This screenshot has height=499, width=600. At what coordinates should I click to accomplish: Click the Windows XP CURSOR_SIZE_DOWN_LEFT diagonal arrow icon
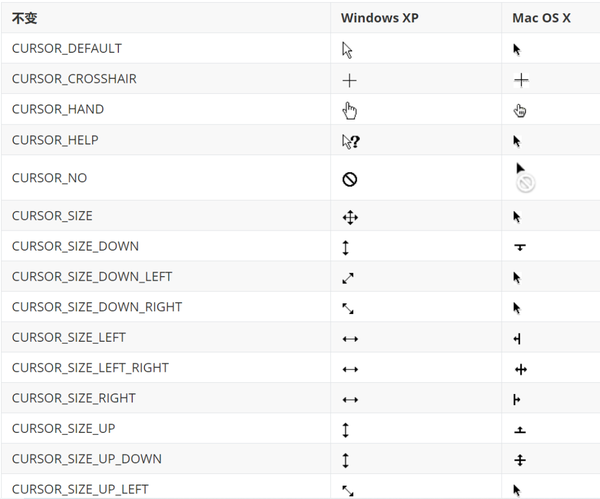(x=349, y=278)
